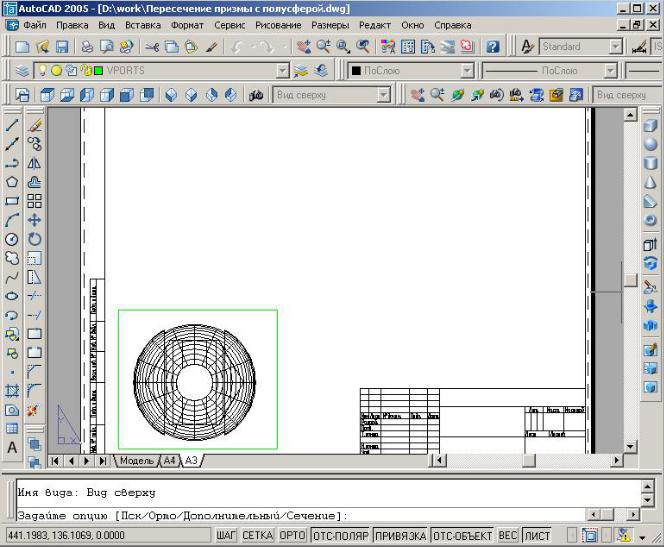Select the Hatch tool
Image resolution: width=664 pixels, height=547 pixels.
click(12, 390)
